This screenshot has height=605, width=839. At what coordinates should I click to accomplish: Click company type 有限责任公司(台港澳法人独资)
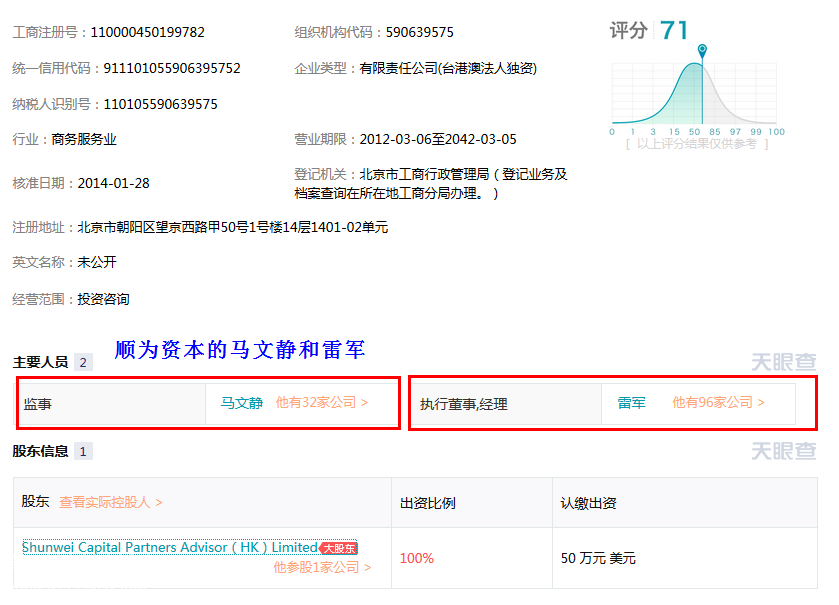point(448,68)
